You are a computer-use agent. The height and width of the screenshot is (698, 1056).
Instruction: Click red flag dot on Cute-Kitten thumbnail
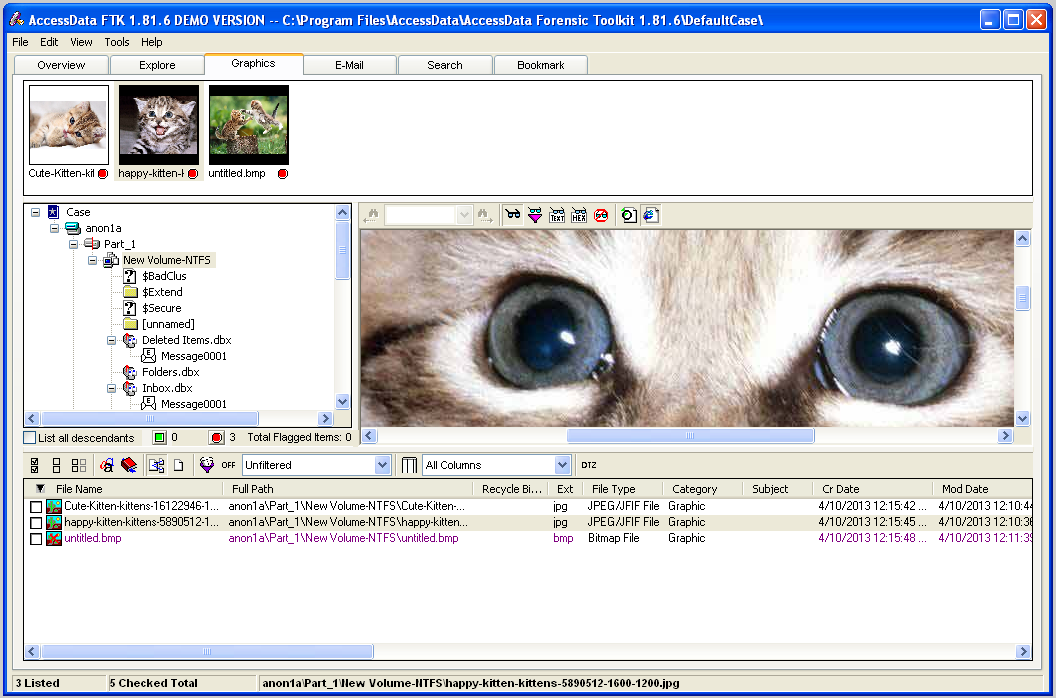coord(102,174)
